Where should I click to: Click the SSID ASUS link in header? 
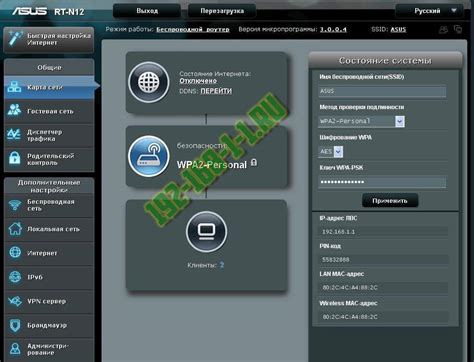tap(398, 29)
